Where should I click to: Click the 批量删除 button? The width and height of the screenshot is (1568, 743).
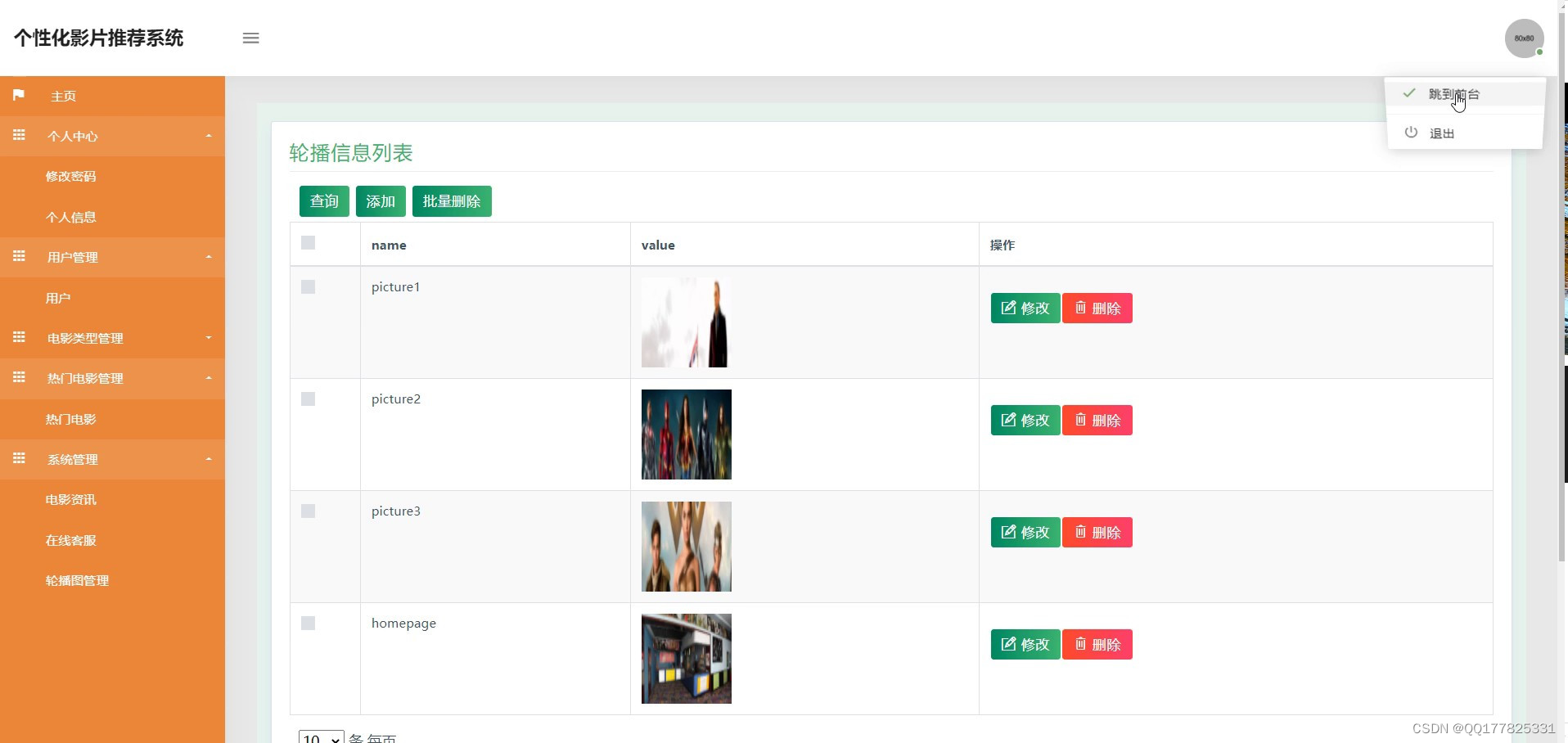[452, 201]
